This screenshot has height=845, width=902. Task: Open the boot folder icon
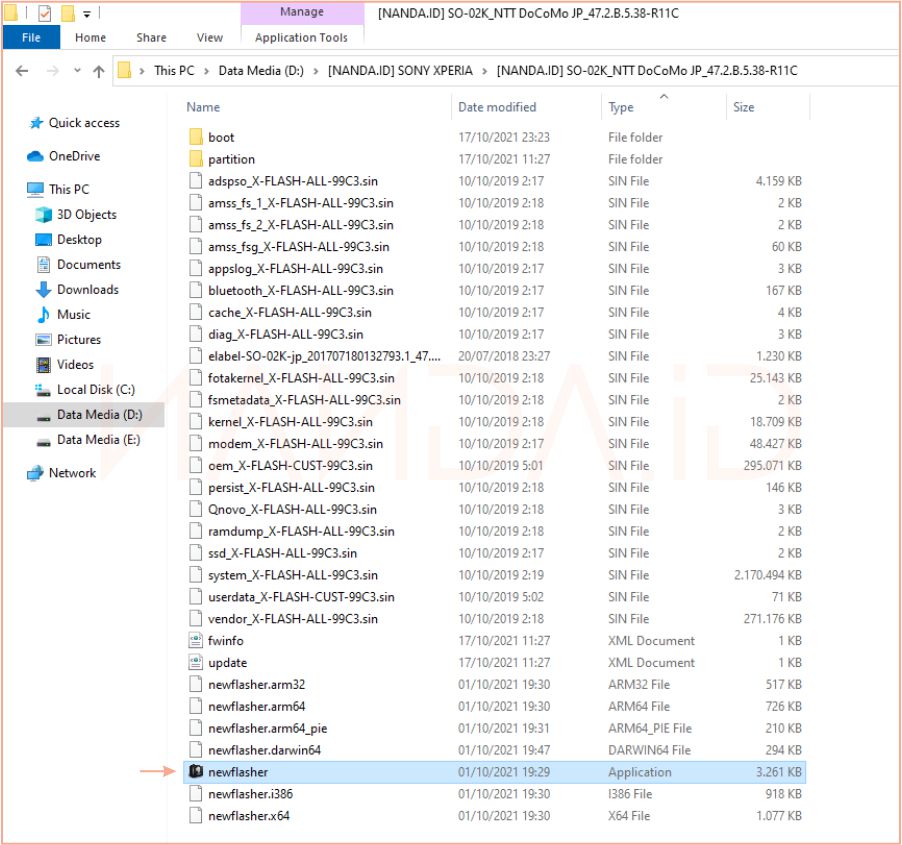point(196,137)
